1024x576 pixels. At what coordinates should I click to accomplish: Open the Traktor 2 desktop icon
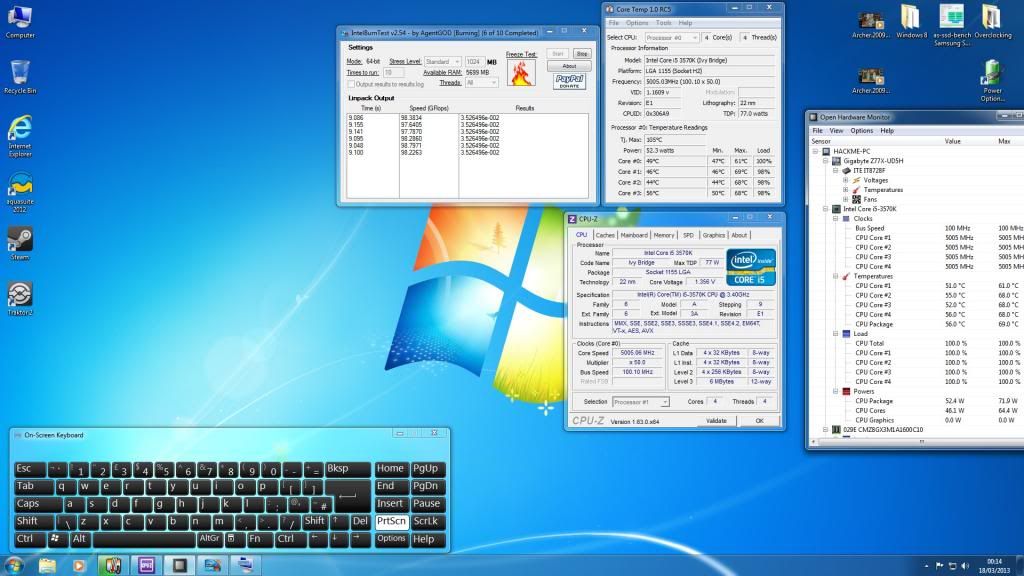[20, 298]
